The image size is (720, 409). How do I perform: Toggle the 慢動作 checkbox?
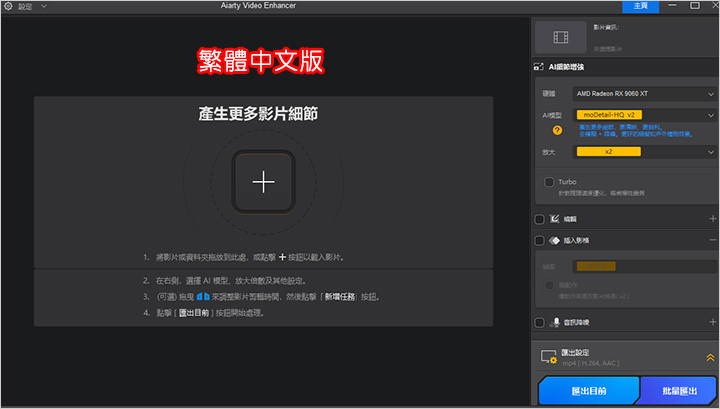[549, 286]
